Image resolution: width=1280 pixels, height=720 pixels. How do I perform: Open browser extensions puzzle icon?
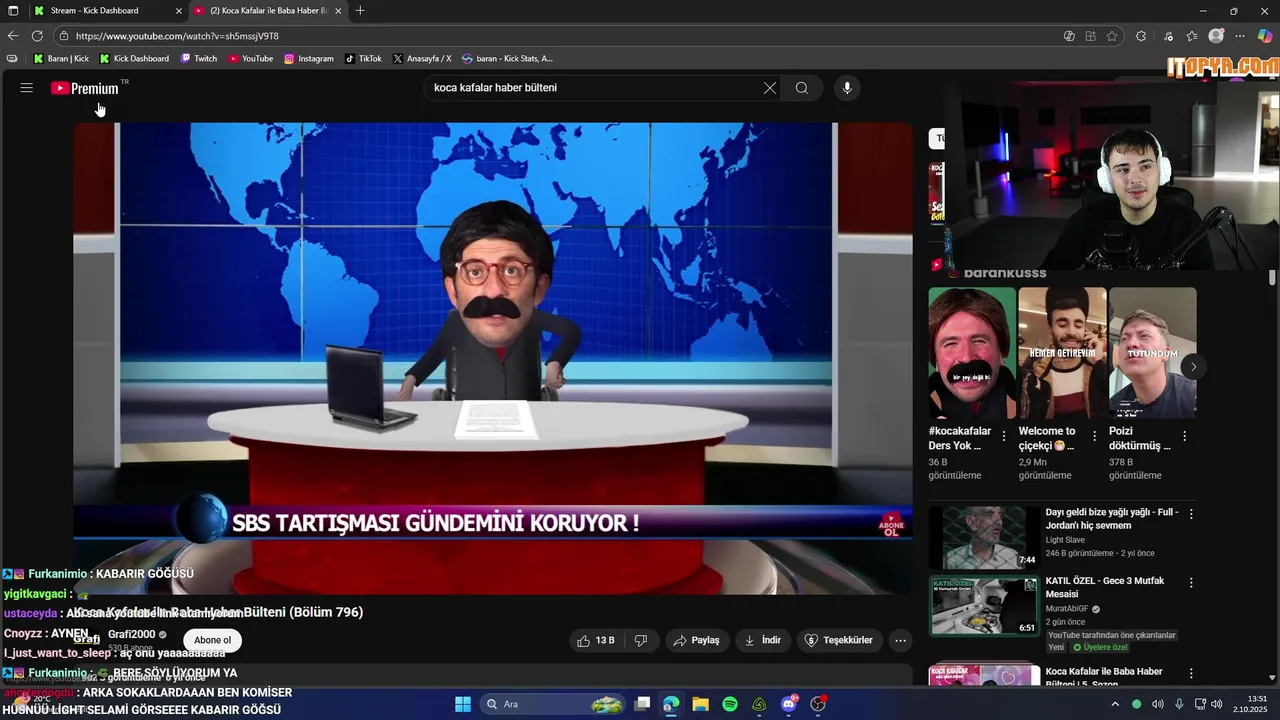(x=1141, y=36)
